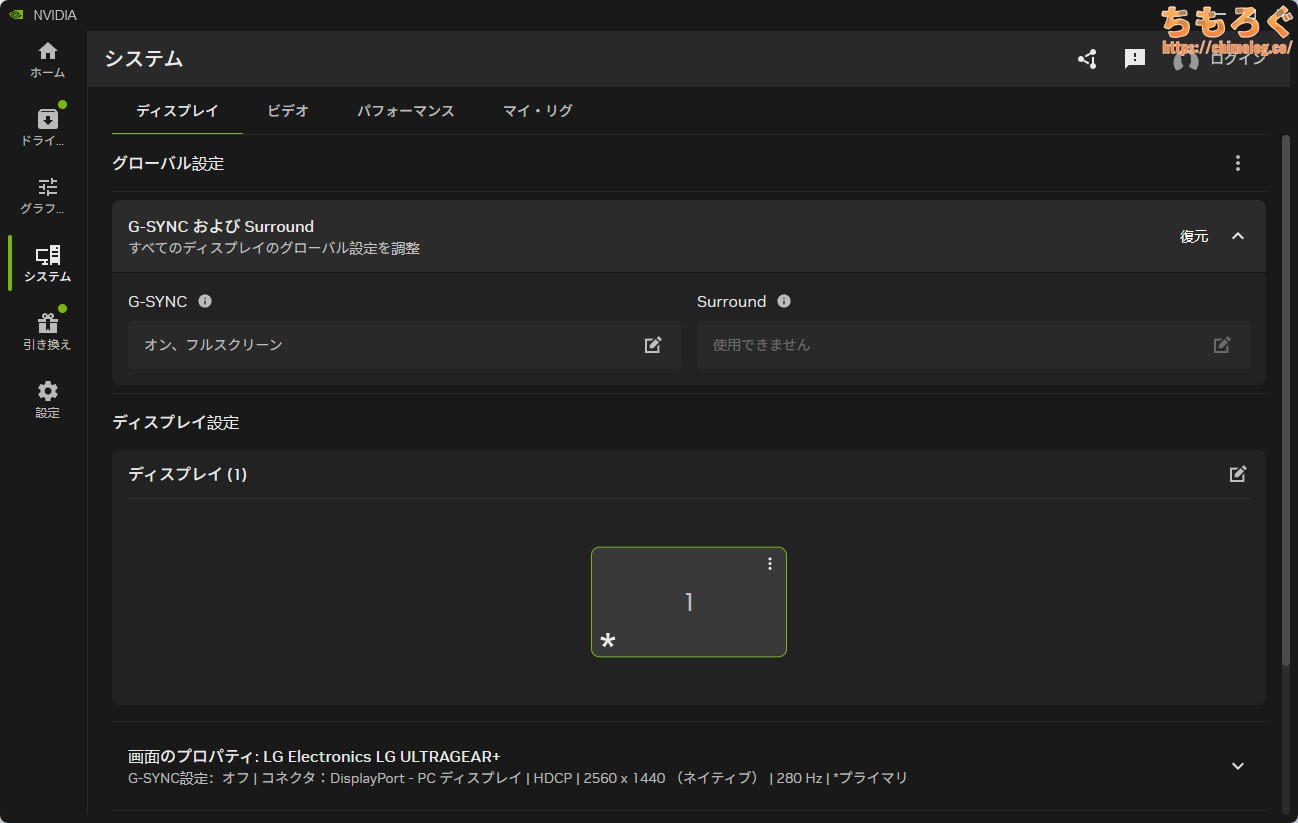The height and width of the screenshot is (823, 1298).
Task: Expand the 画面のプロパティ LG ULTRAGEAR+ section
Action: (1238, 766)
